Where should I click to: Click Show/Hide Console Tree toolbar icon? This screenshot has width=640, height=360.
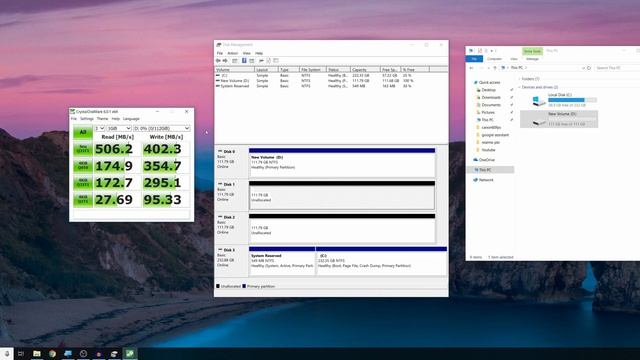coord(235,61)
